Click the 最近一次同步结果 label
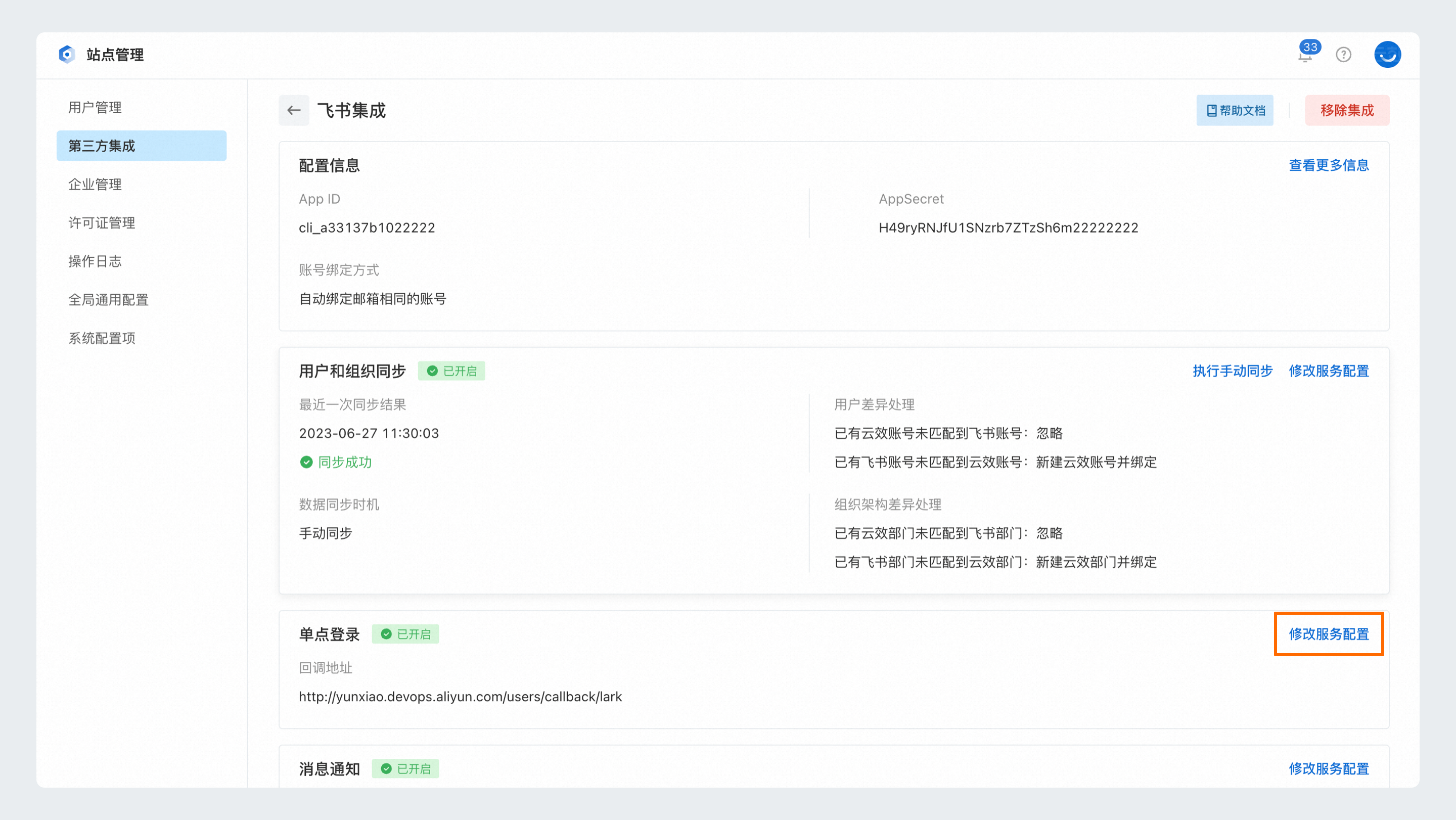 pyautogui.click(x=352, y=404)
